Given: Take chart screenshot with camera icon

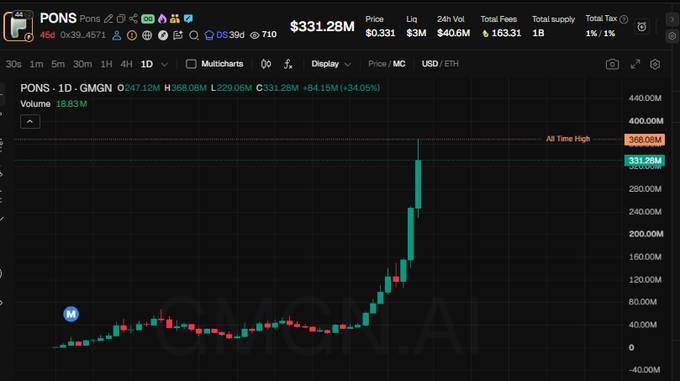Looking at the screenshot, I should [x=612, y=64].
